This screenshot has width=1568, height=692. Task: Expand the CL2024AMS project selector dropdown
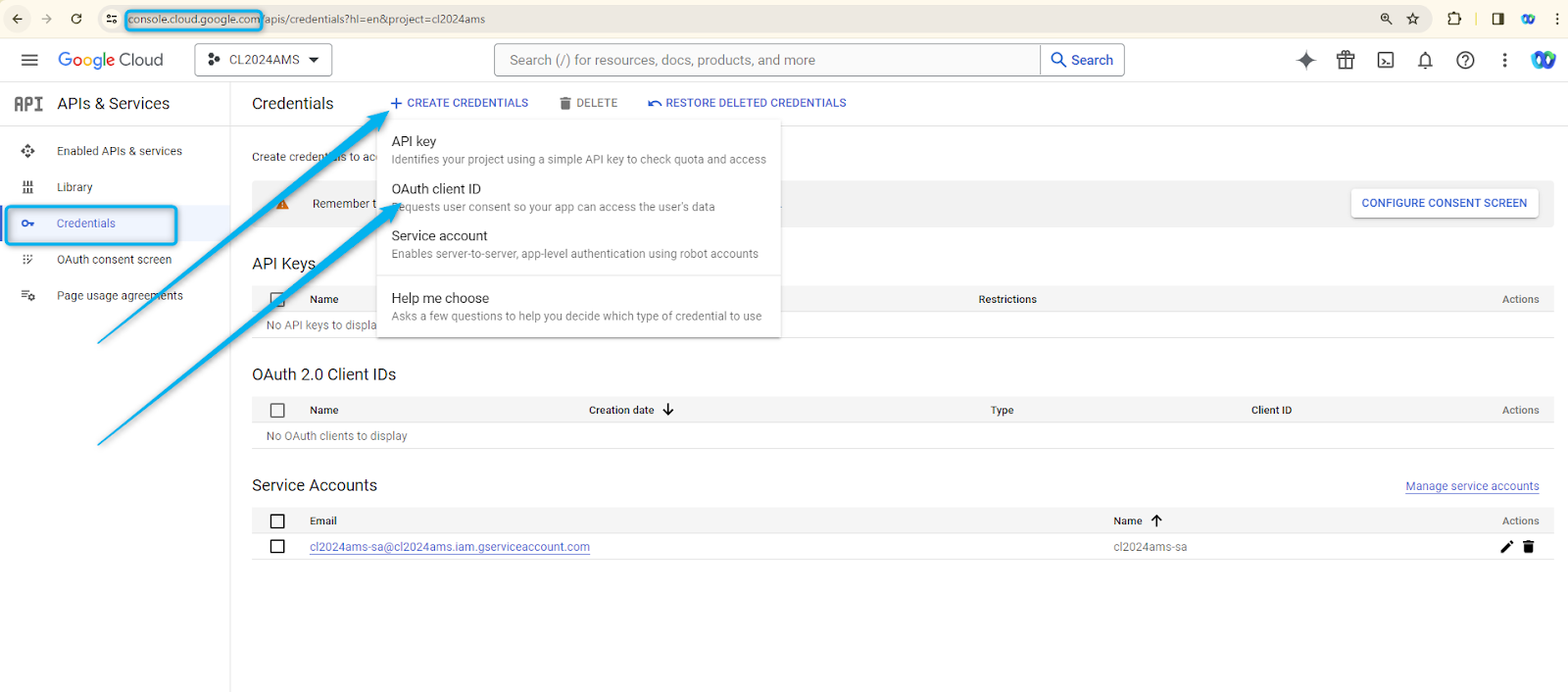[264, 60]
